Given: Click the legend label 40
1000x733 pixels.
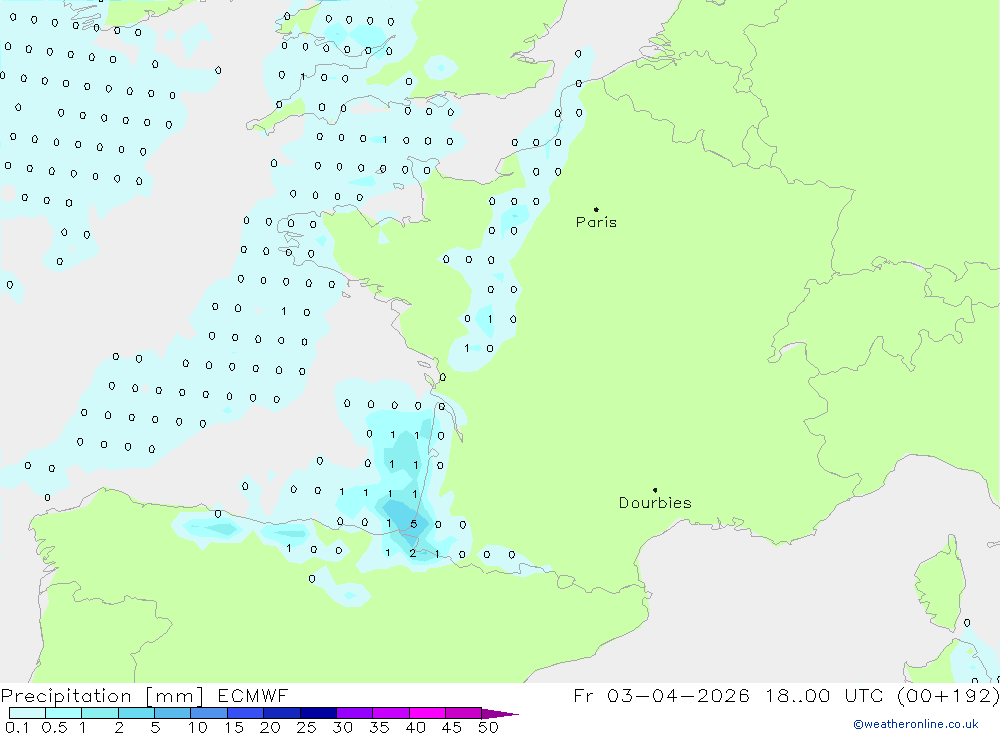Looking at the screenshot, I should click(x=415, y=727).
